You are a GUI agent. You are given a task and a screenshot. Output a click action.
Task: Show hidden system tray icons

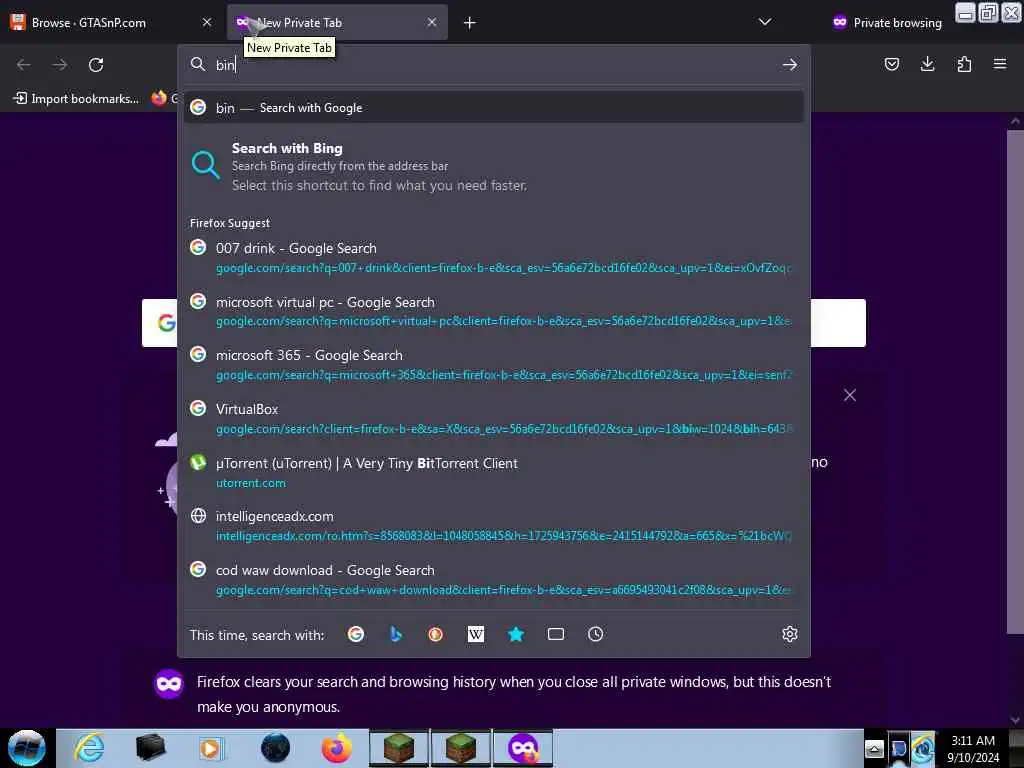[874, 749]
